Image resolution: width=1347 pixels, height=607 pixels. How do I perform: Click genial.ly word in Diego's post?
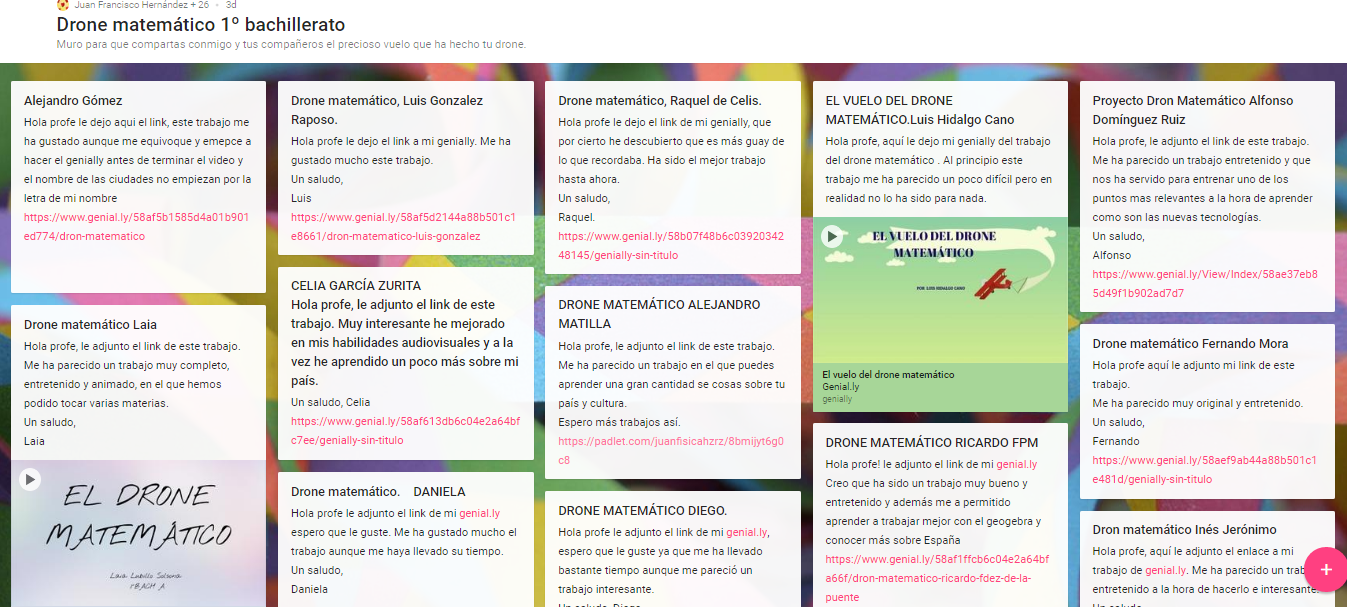coord(747,532)
